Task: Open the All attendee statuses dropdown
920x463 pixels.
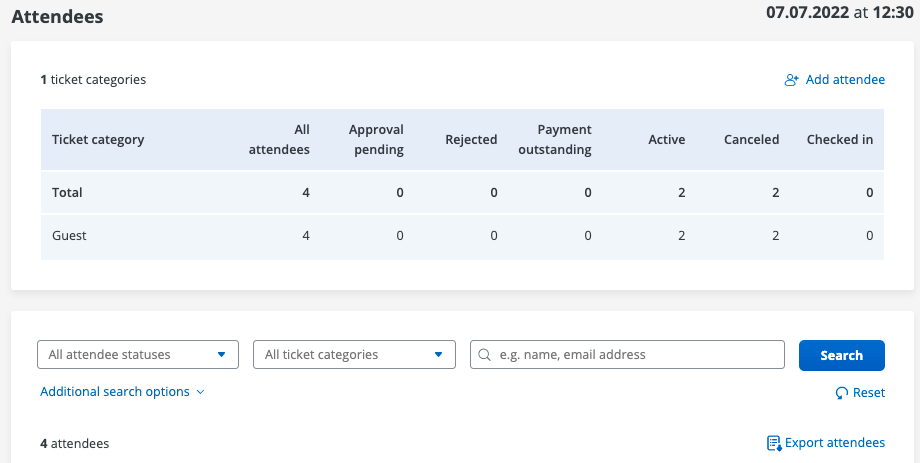Action: coord(138,355)
